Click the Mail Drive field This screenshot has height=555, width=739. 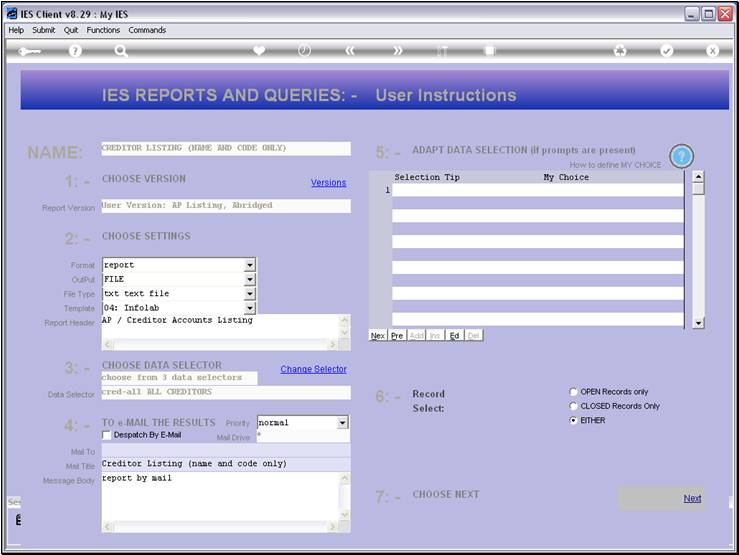tap(303, 437)
